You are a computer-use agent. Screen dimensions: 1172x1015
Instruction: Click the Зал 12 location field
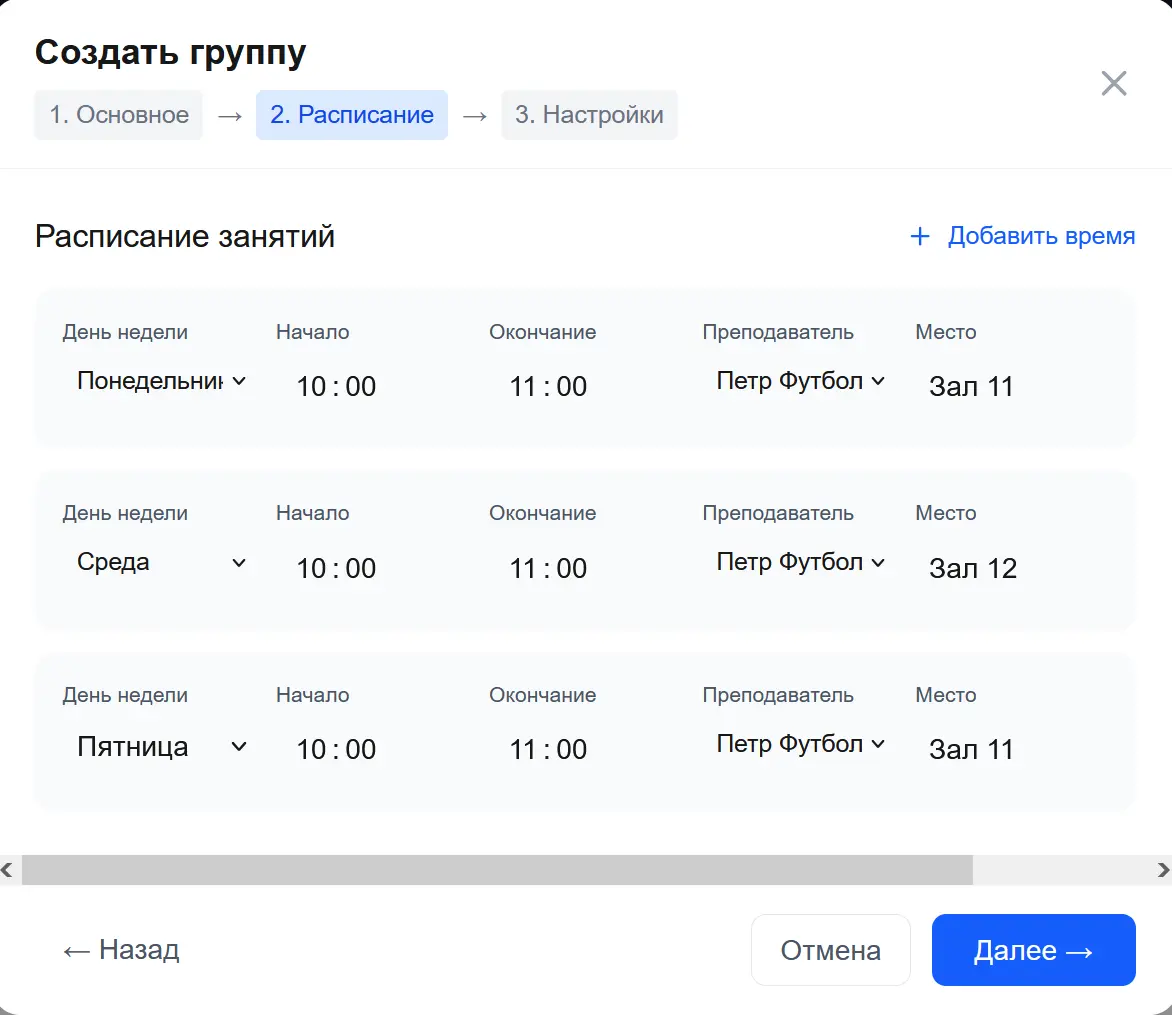(973, 569)
